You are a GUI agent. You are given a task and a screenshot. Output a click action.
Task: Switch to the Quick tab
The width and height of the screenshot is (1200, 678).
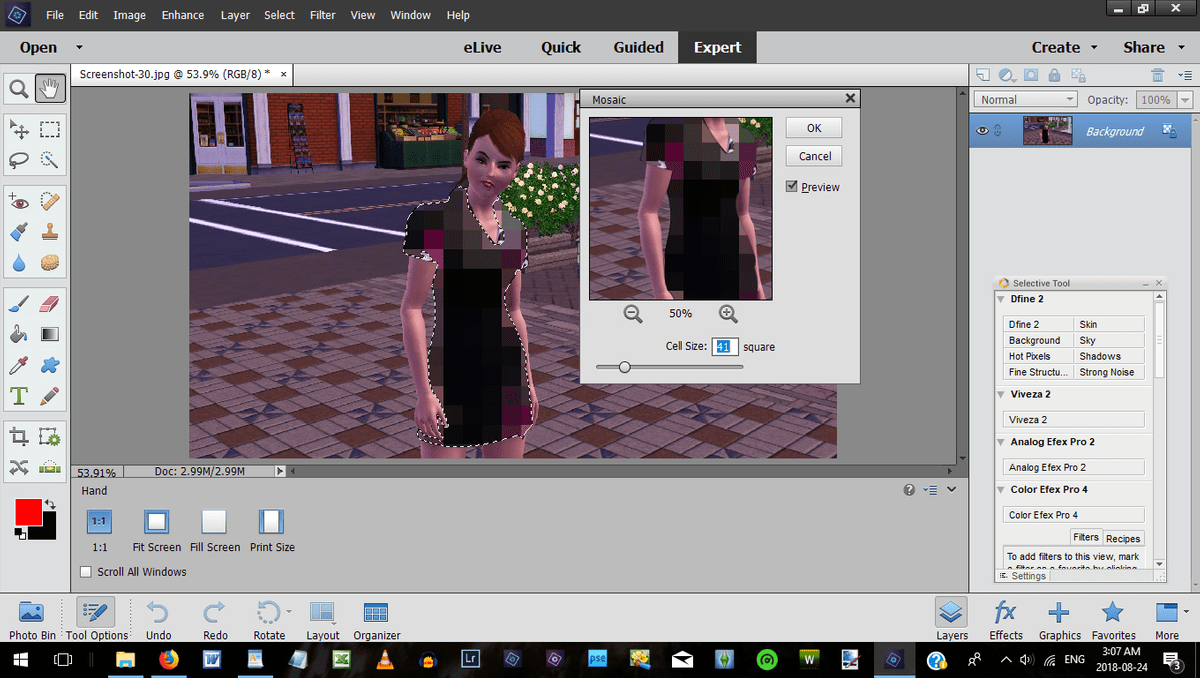point(561,46)
